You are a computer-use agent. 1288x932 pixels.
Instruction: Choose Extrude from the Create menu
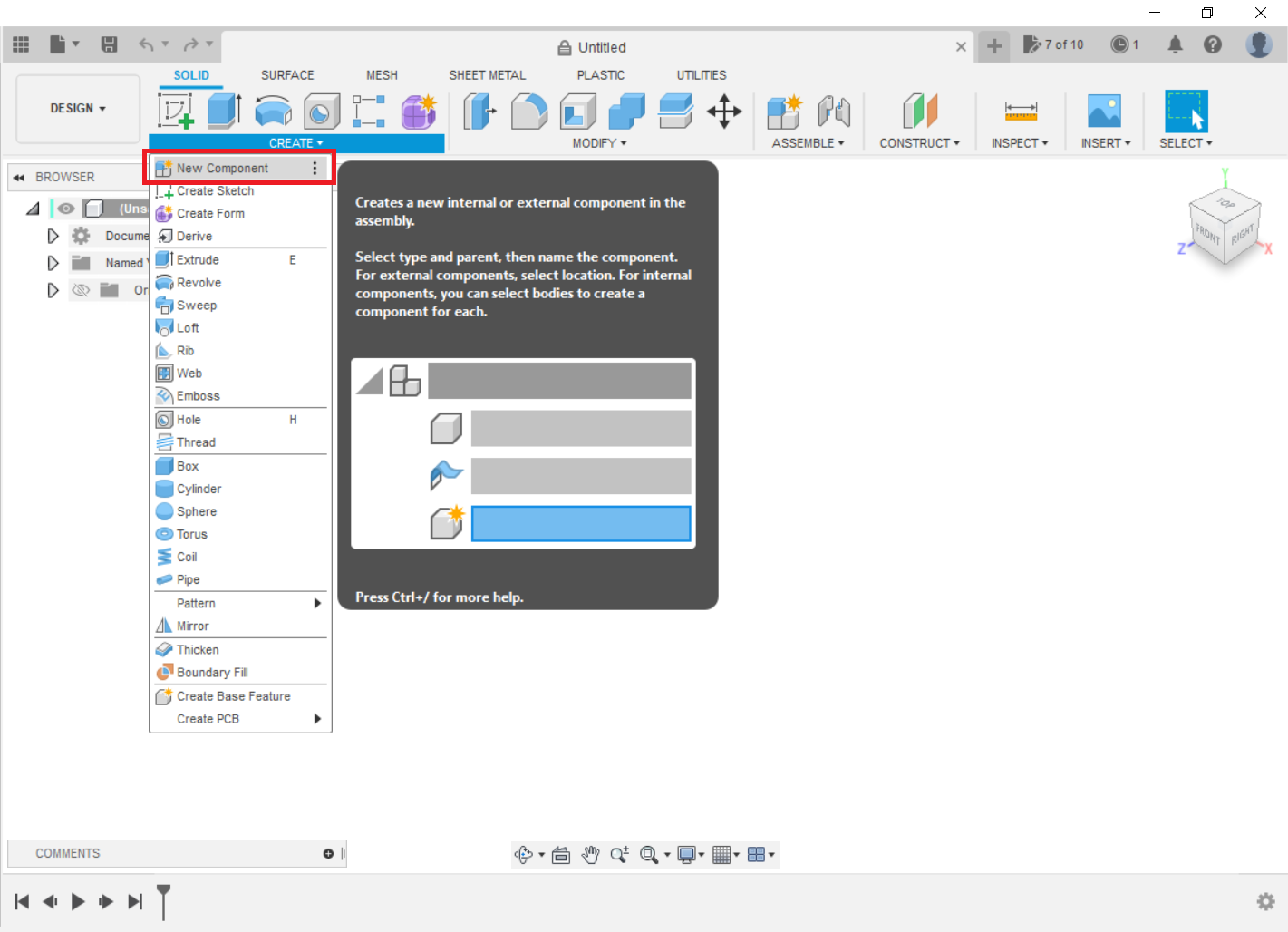click(198, 260)
